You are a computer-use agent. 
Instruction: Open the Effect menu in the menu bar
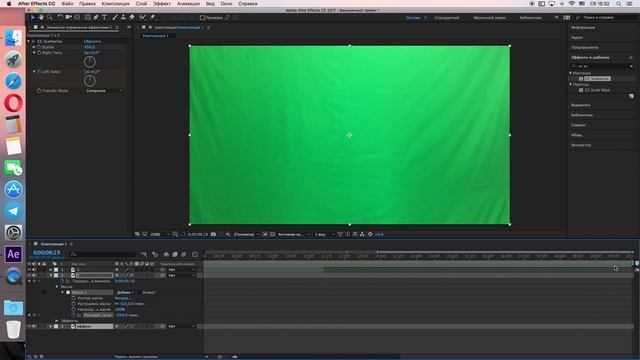162,4
